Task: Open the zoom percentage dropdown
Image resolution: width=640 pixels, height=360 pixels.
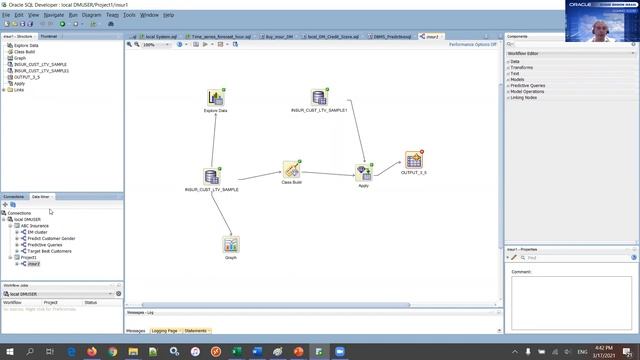Action: tap(167, 44)
